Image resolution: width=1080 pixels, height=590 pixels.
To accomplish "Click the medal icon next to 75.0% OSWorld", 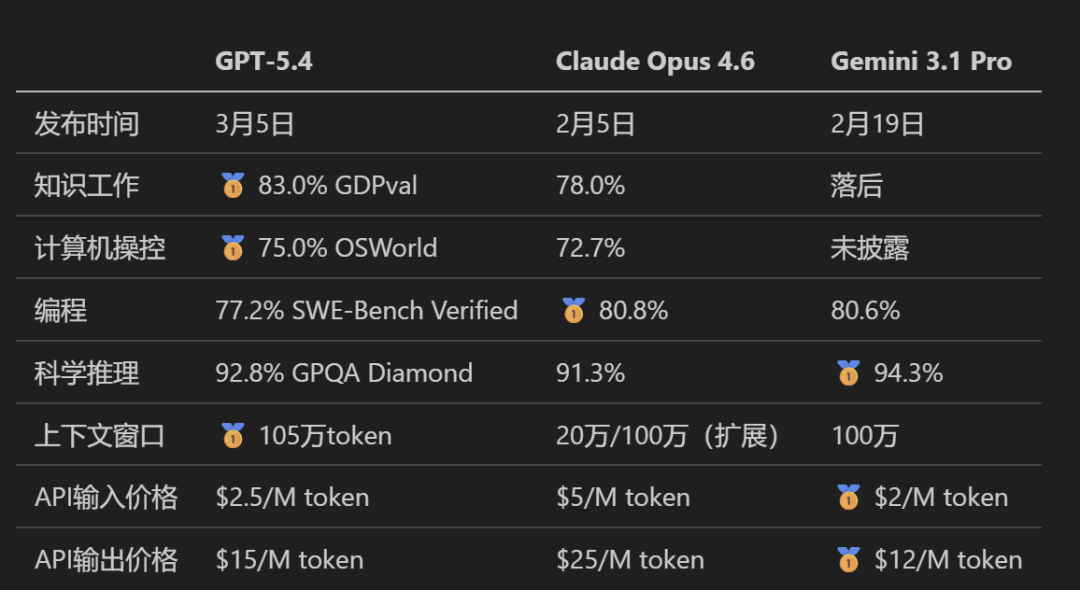I will click(233, 248).
